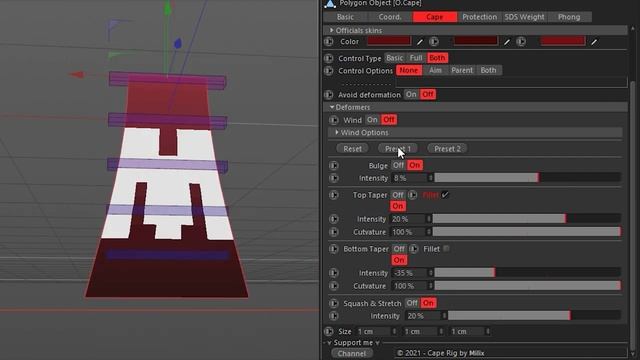
Task: Click the Reset button
Action: 352,149
